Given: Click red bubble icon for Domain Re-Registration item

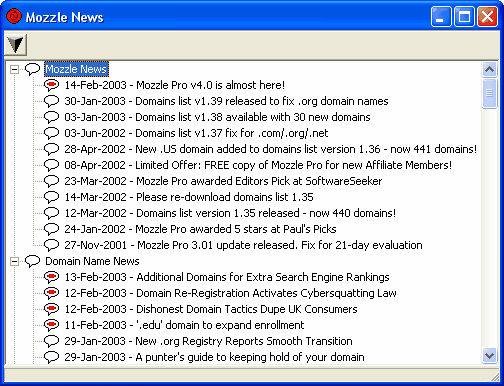Looking at the screenshot, I should point(52,293).
